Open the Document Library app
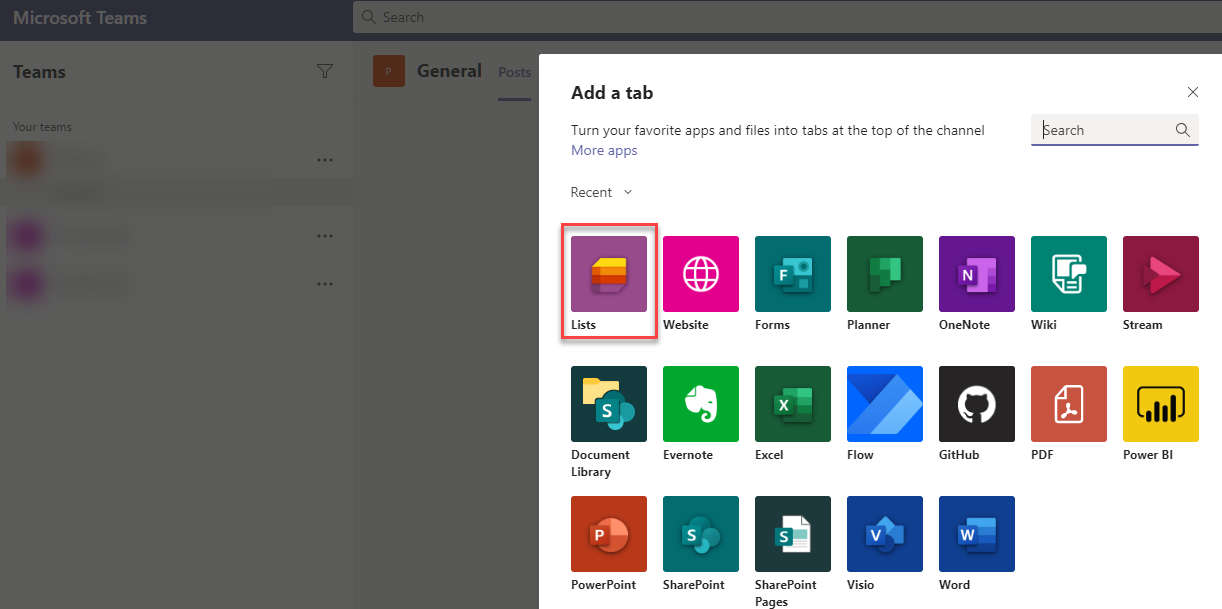This screenshot has width=1222, height=609. coord(608,403)
